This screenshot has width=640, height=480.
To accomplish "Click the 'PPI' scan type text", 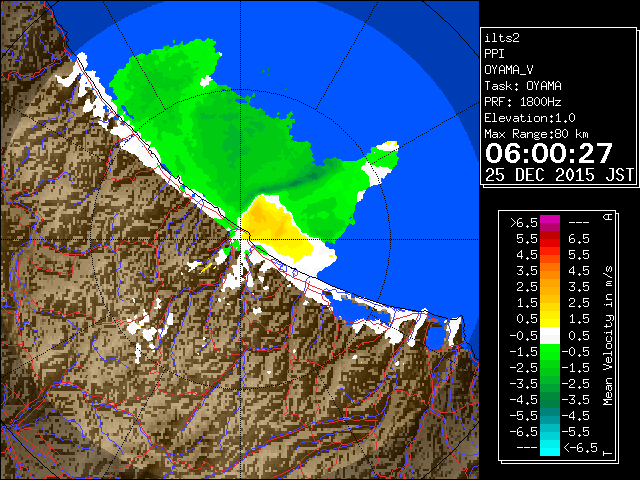I will pos(494,54).
